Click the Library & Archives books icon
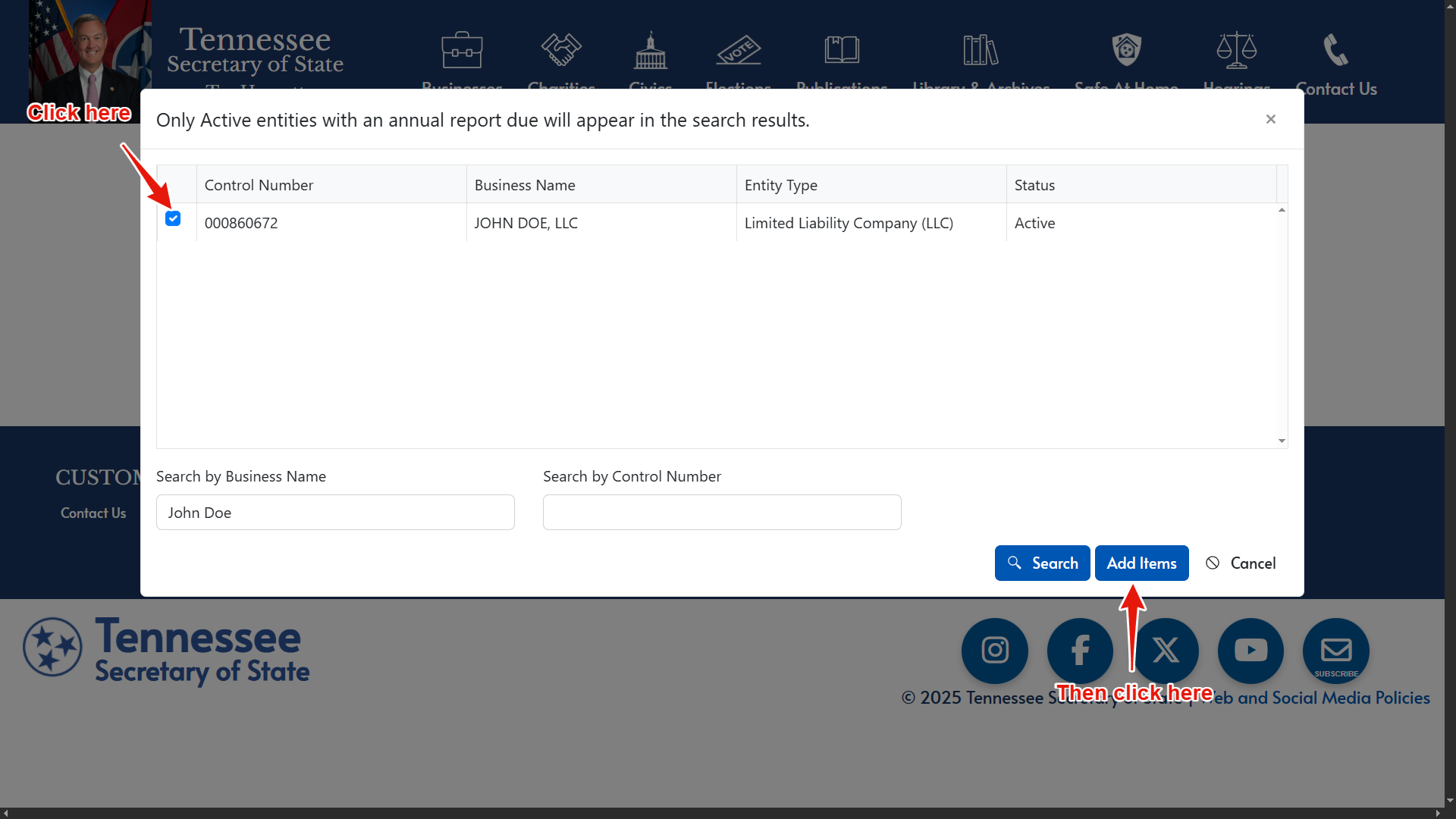This screenshot has height=819, width=1456. (x=981, y=50)
